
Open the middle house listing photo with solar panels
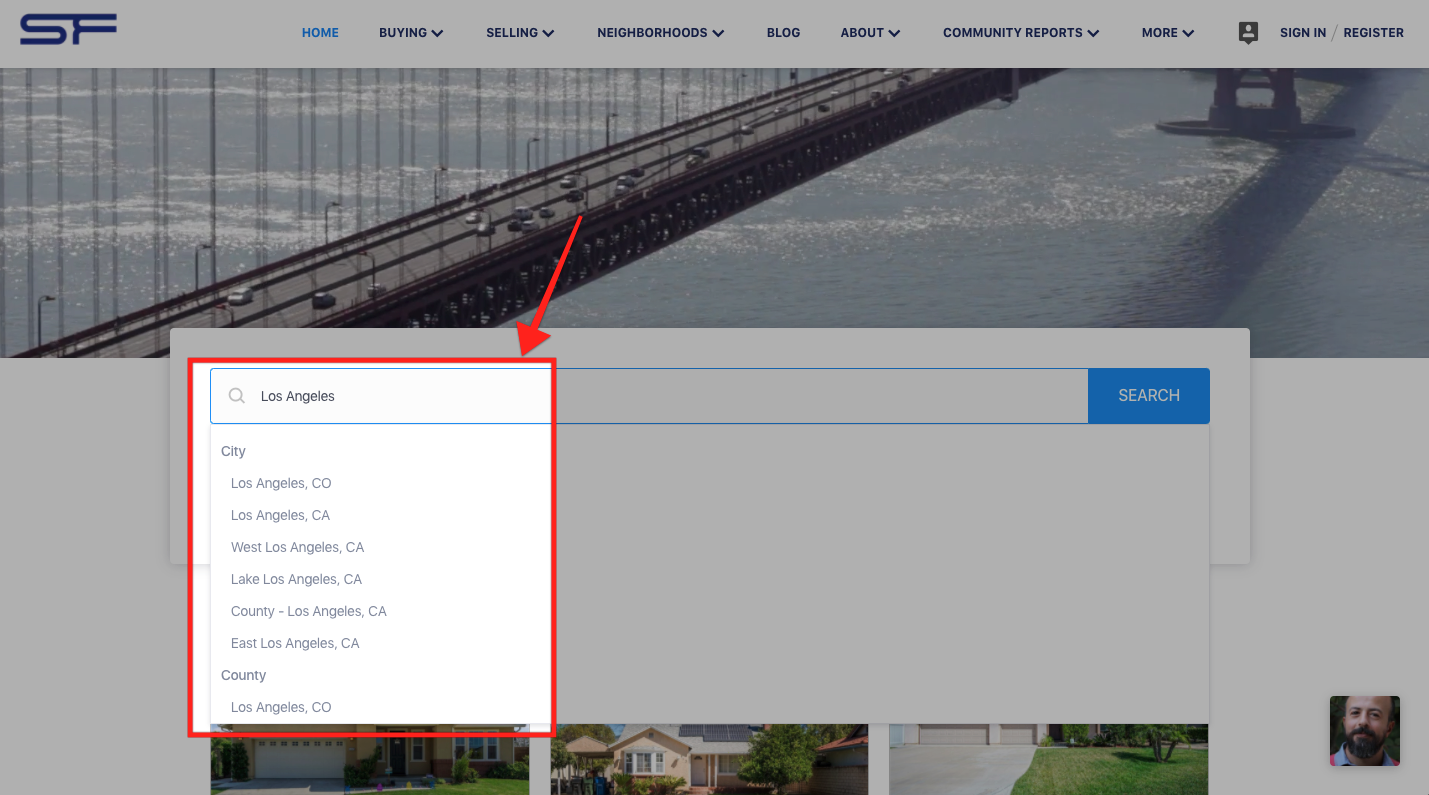tap(709, 759)
